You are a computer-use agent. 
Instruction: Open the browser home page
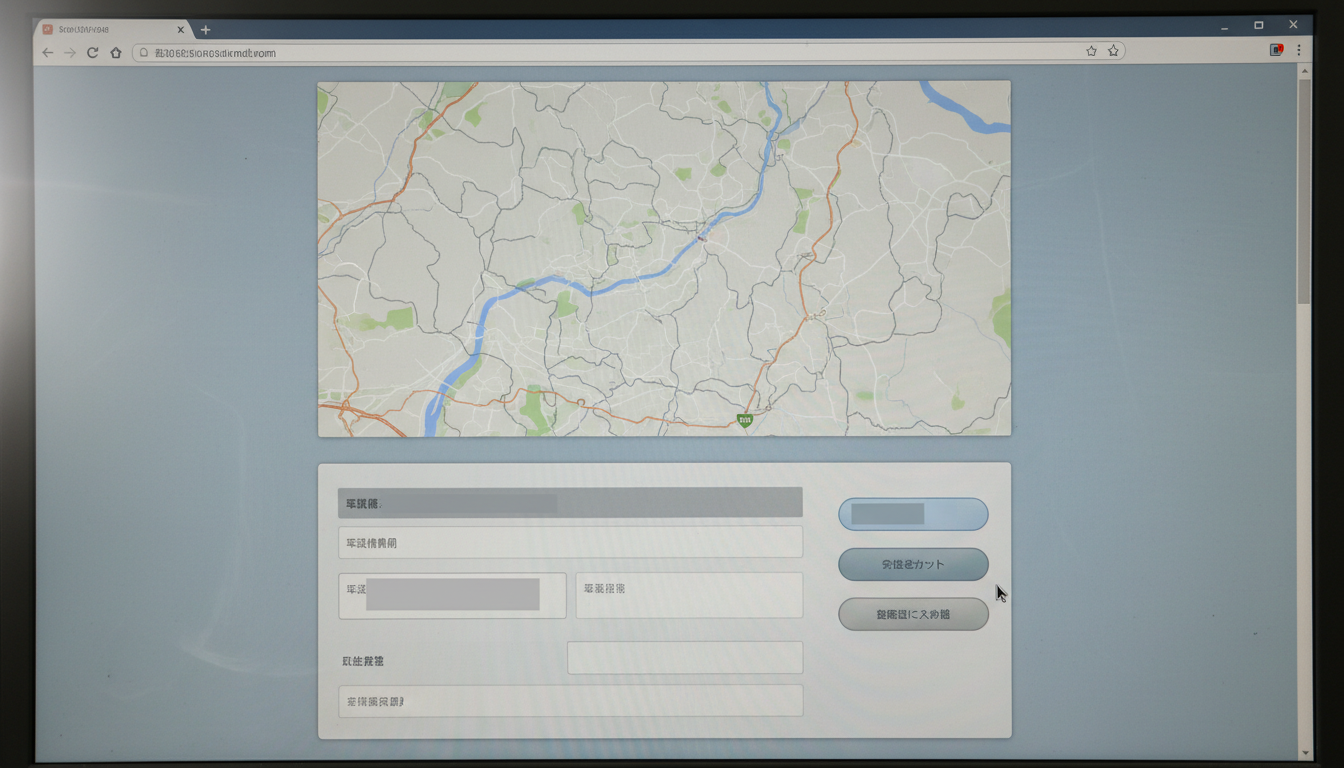click(x=116, y=52)
